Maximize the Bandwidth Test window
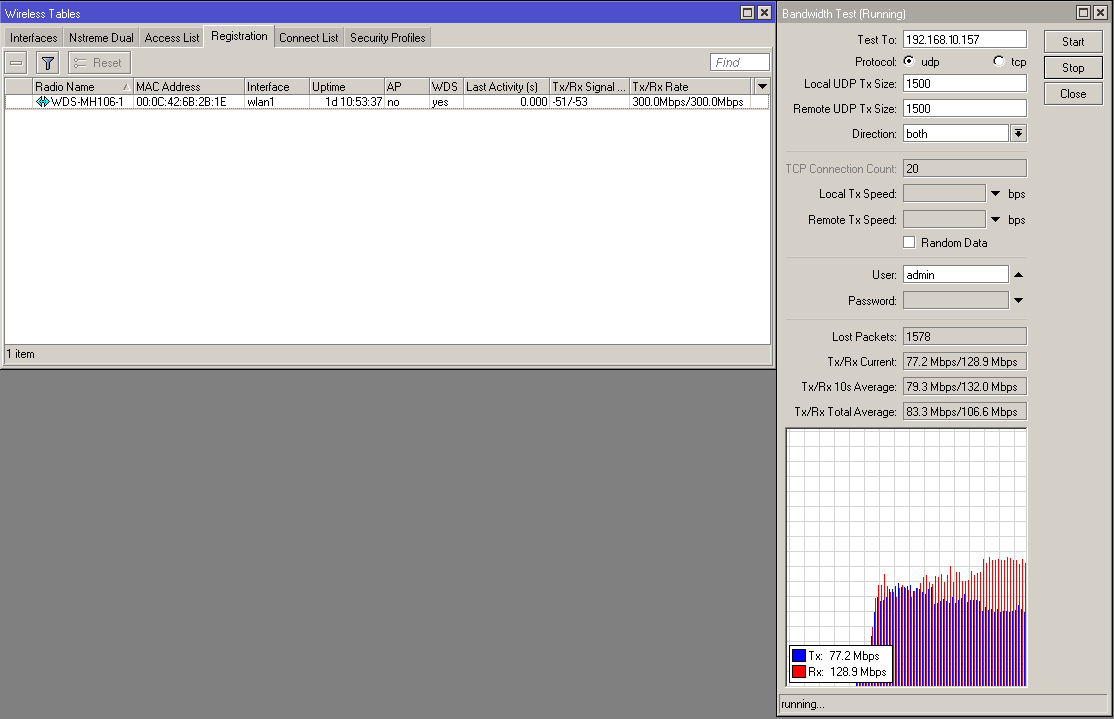Image resolution: width=1114 pixels, height=719 pixels. pyautogui.click(x=1083, y=13)
